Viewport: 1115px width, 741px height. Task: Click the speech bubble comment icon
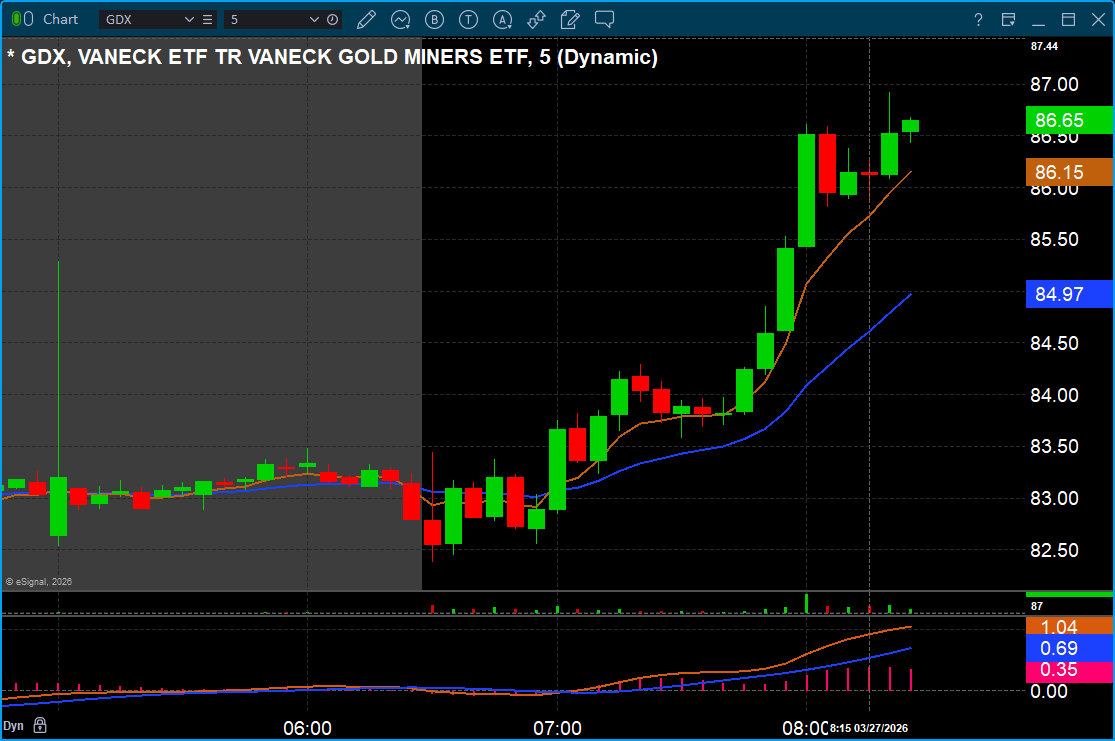click(x=604, y=20)
